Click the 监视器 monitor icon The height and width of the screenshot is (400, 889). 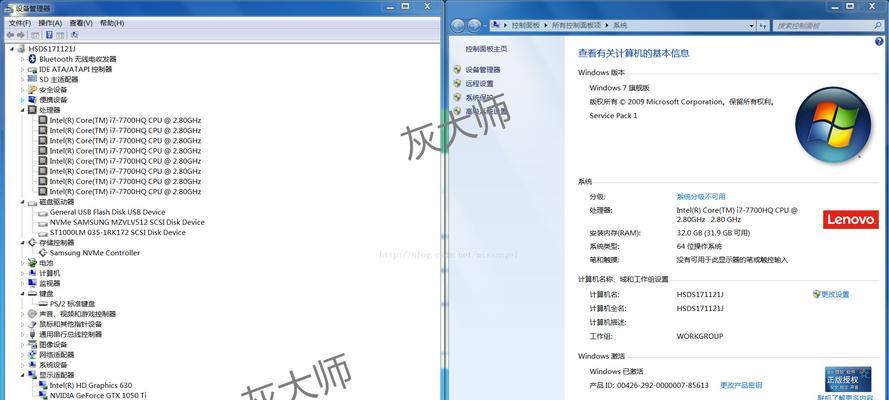coord(32,283)
